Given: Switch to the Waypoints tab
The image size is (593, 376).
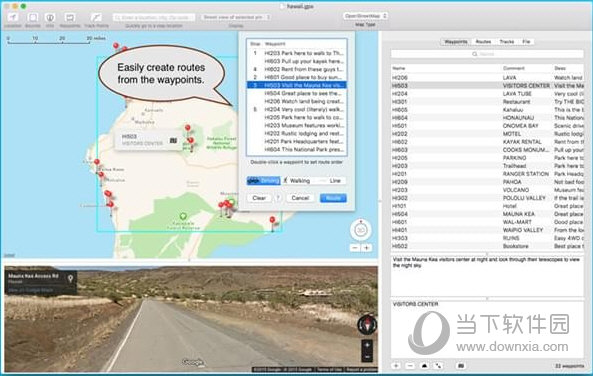Looking at the screenshot, I should 456,42.
